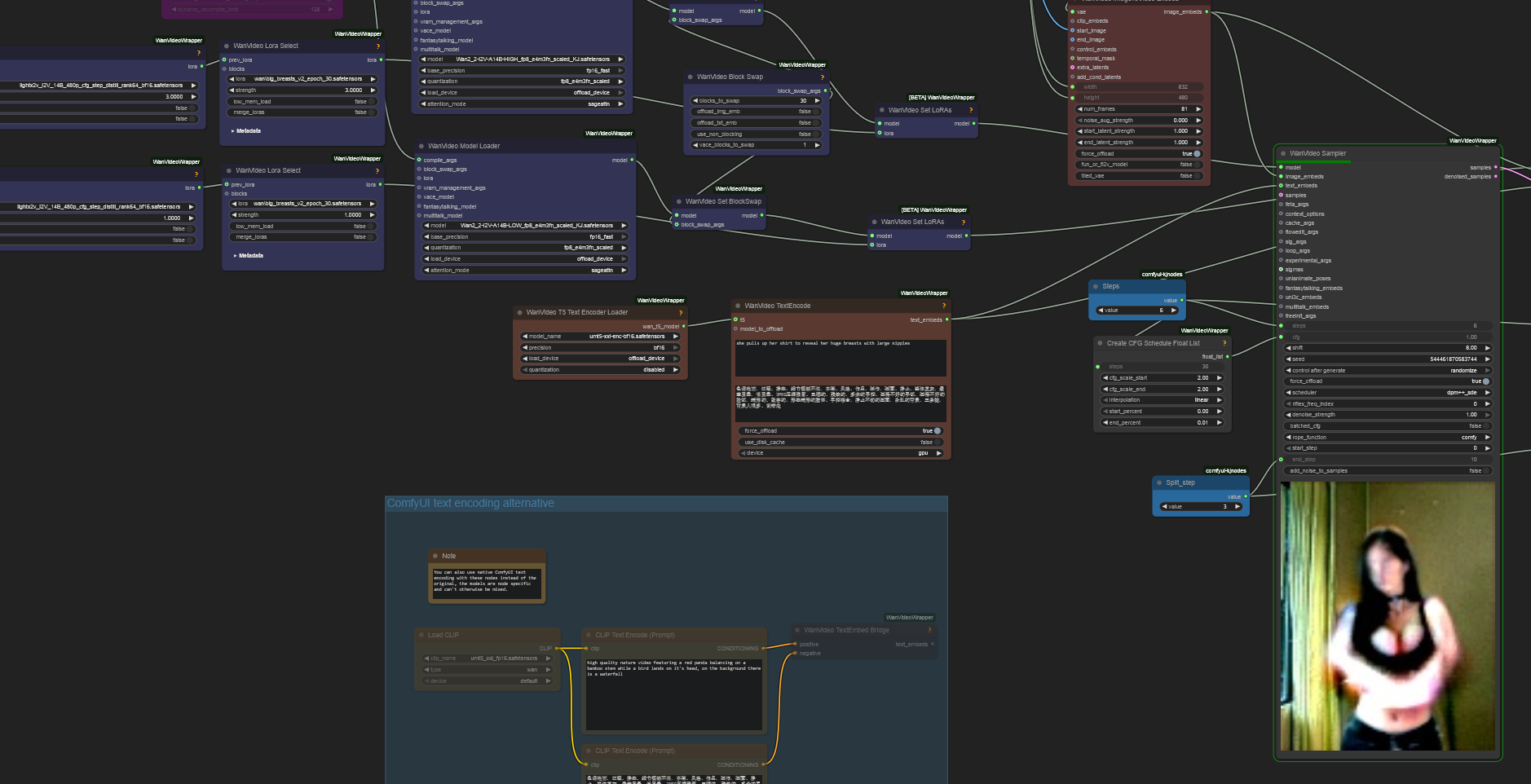Expand Metadata in the Lora Select with strength 3.0000
1531x784 pixels.
[246, 130]
